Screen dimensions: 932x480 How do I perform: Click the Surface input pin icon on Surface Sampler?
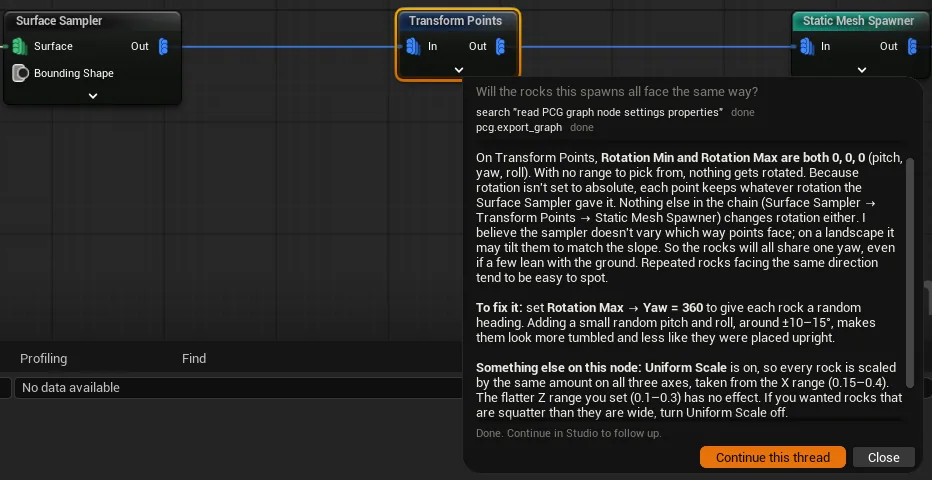click(20, 46)
